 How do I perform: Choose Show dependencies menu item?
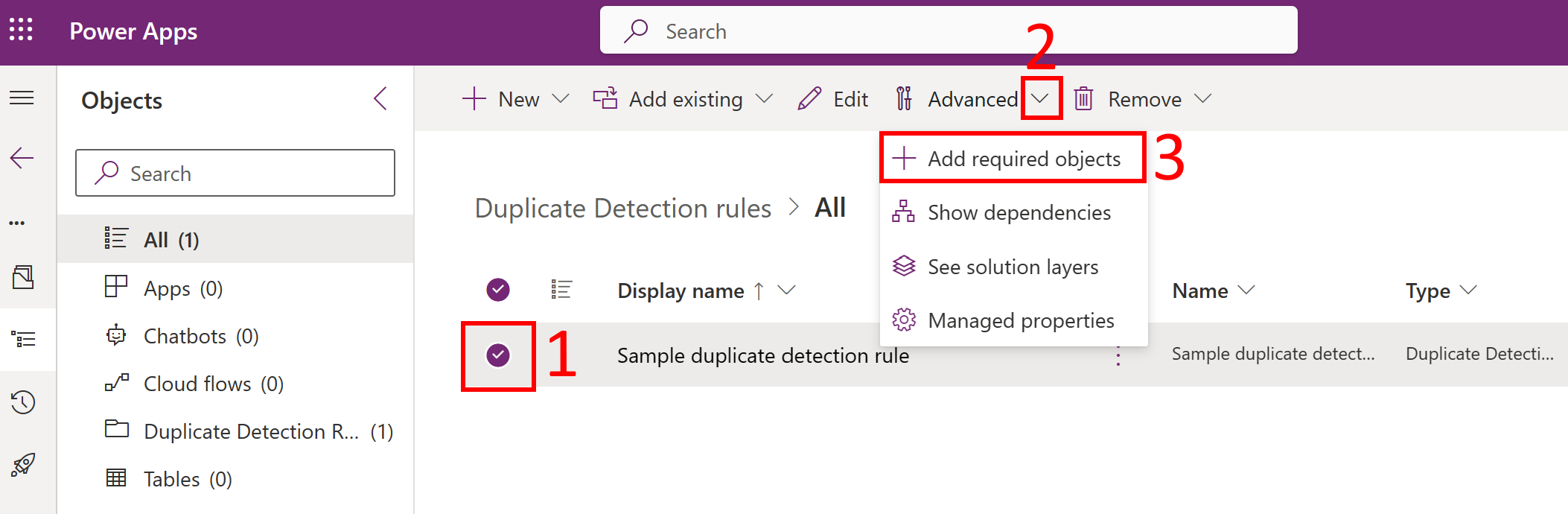click(1013, 212)
